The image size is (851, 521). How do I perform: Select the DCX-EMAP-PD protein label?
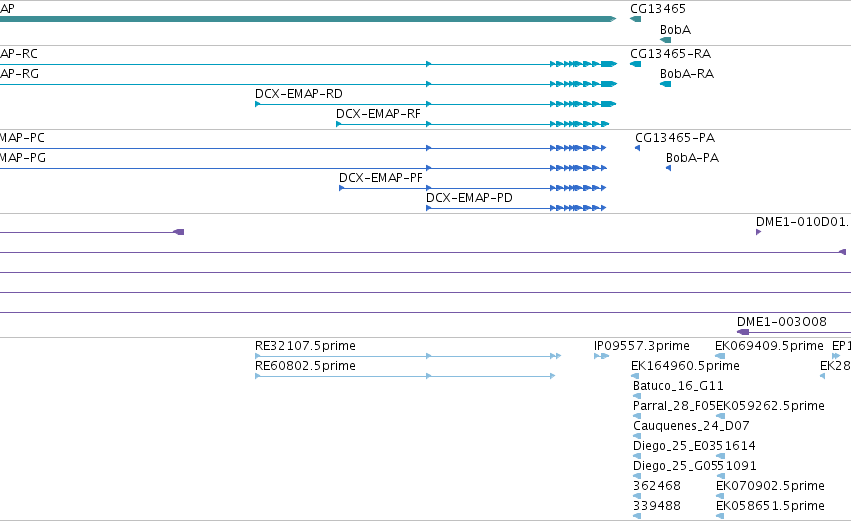click(469, 198)
